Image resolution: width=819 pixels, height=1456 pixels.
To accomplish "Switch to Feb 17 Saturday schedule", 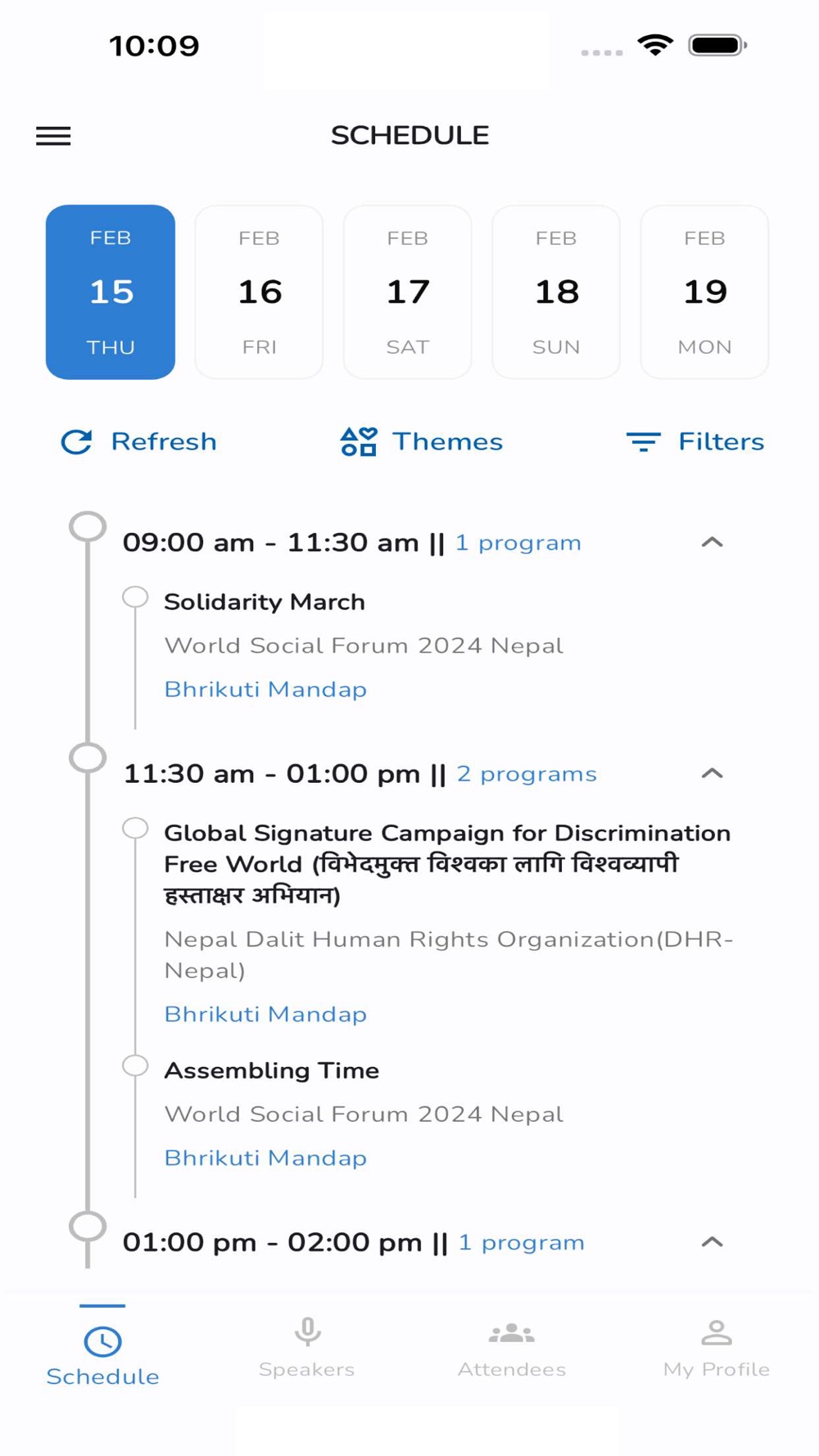I will click(x=408, y=292).
